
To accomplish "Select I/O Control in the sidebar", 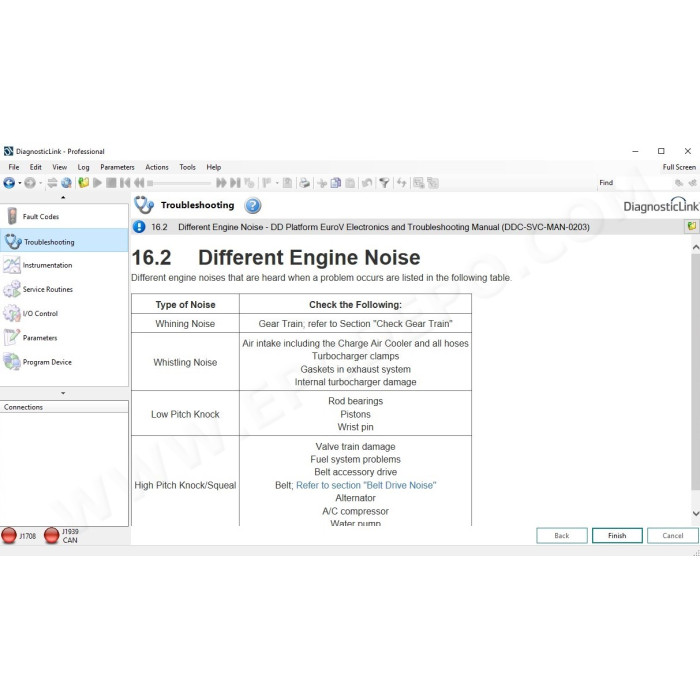I will pyautogui.click(x=64, y=313).
